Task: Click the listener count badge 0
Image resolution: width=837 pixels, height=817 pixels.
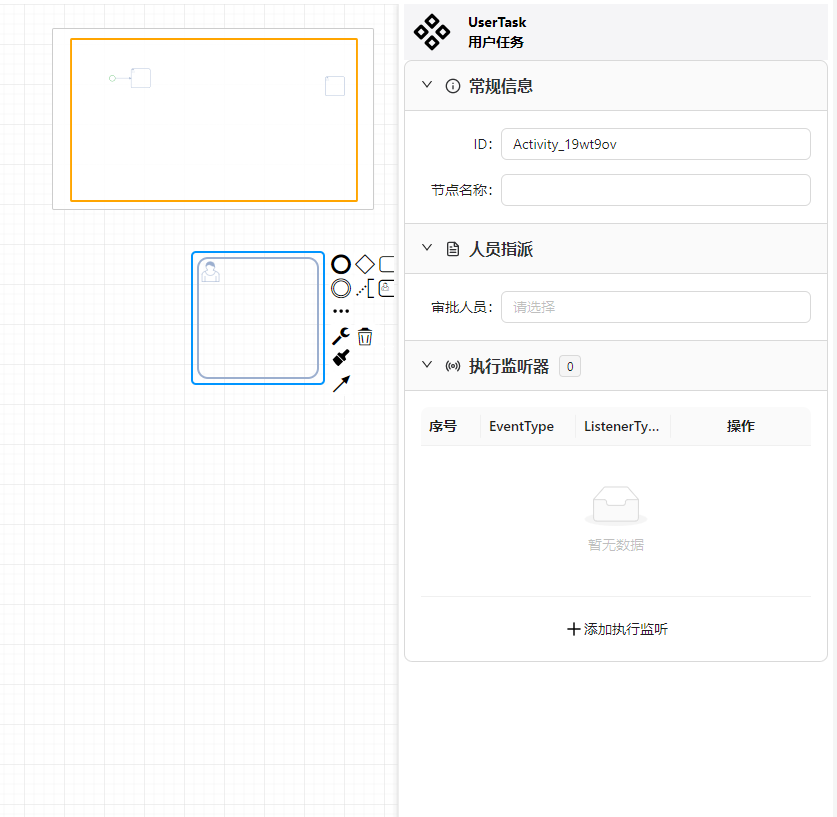Action: click(570, 367)
